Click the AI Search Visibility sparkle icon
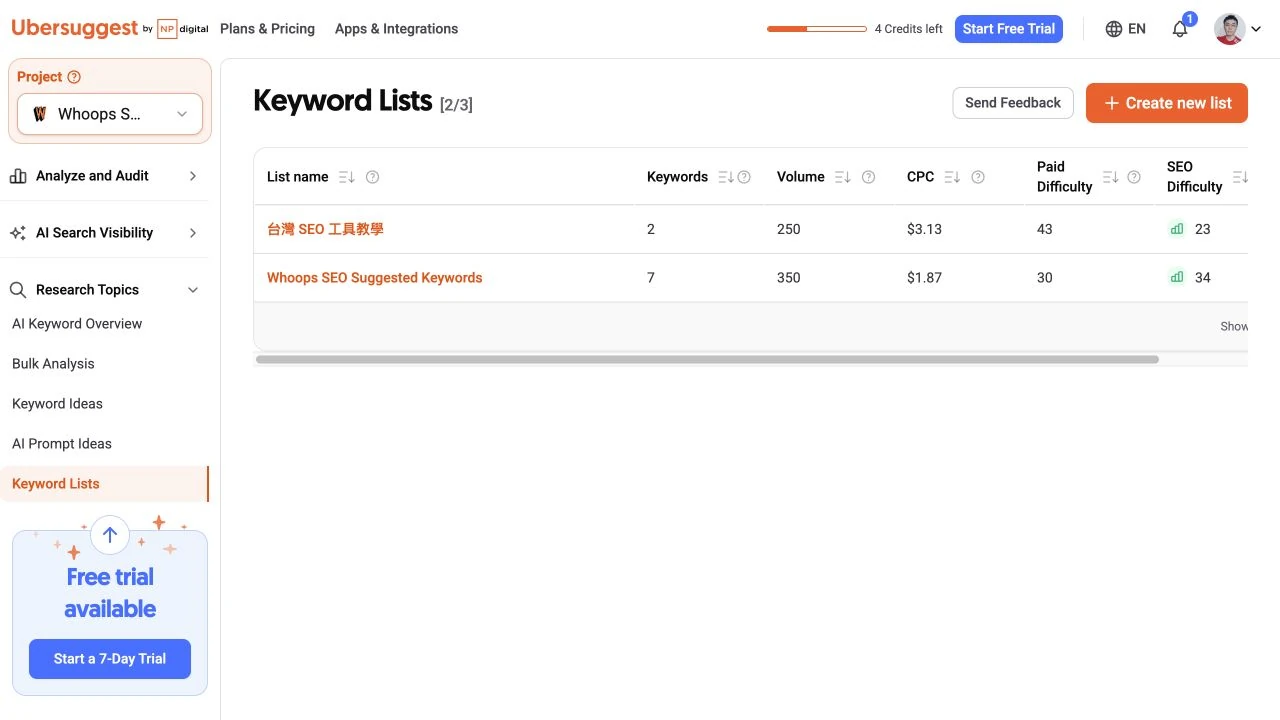Viewport: 1280px width, 720px height. pyautogui.click(x=18, y=233)
